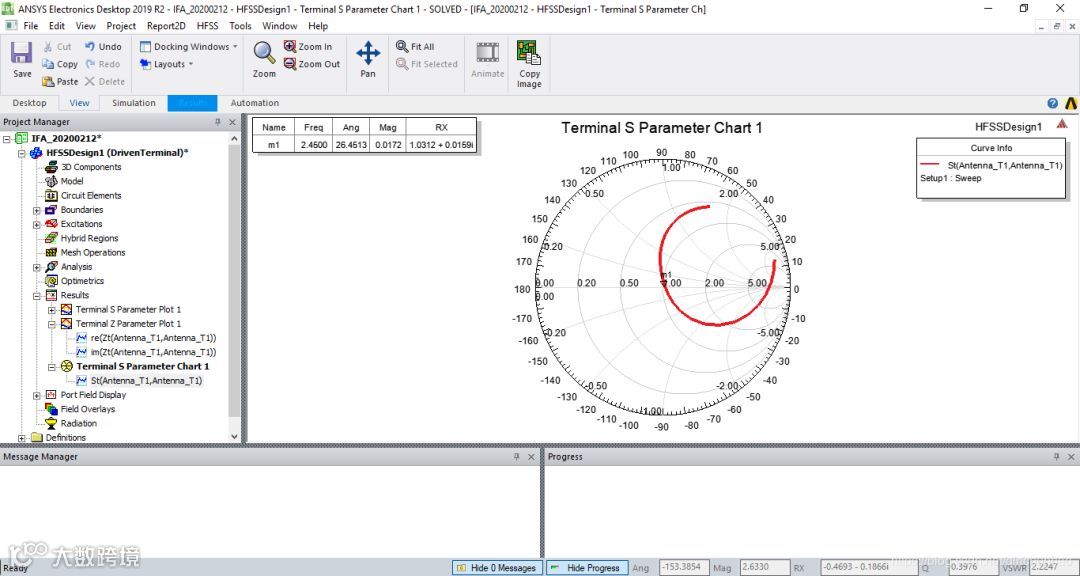This screenshot has width=1080, height=576.
Task: Select re(Zt(Antenna_T1,Antenna_T1)) trace
Action: [153, 338]
